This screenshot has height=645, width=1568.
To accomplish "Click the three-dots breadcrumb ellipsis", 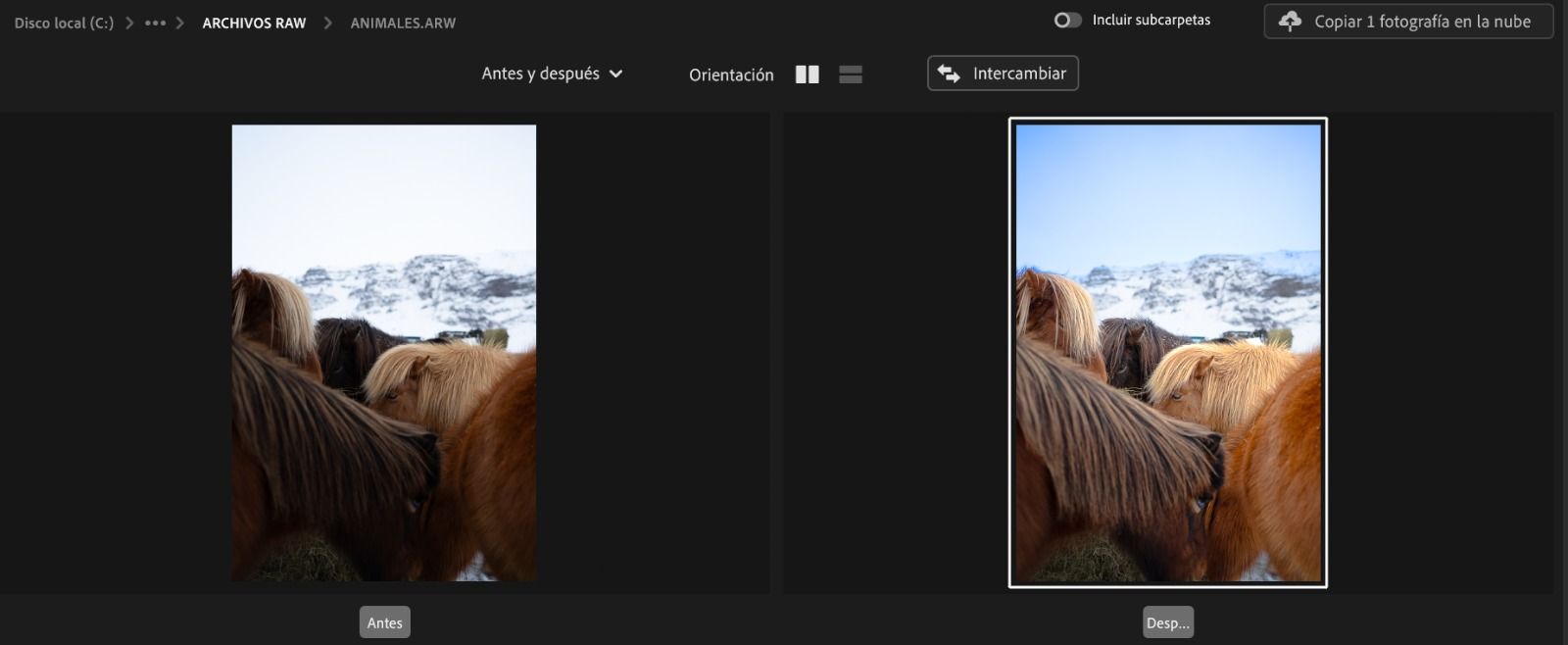I will pyautogui.click(x=155, y=23).
